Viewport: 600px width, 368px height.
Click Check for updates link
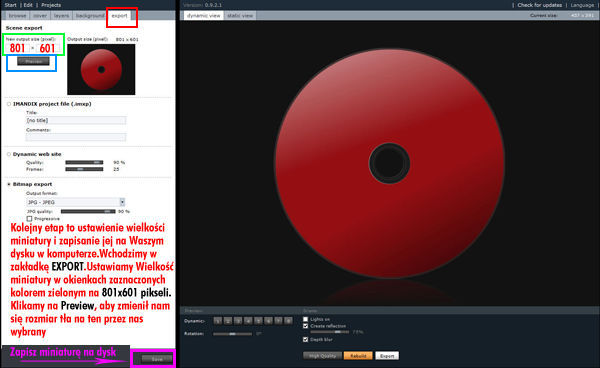(x=540, y=5)
